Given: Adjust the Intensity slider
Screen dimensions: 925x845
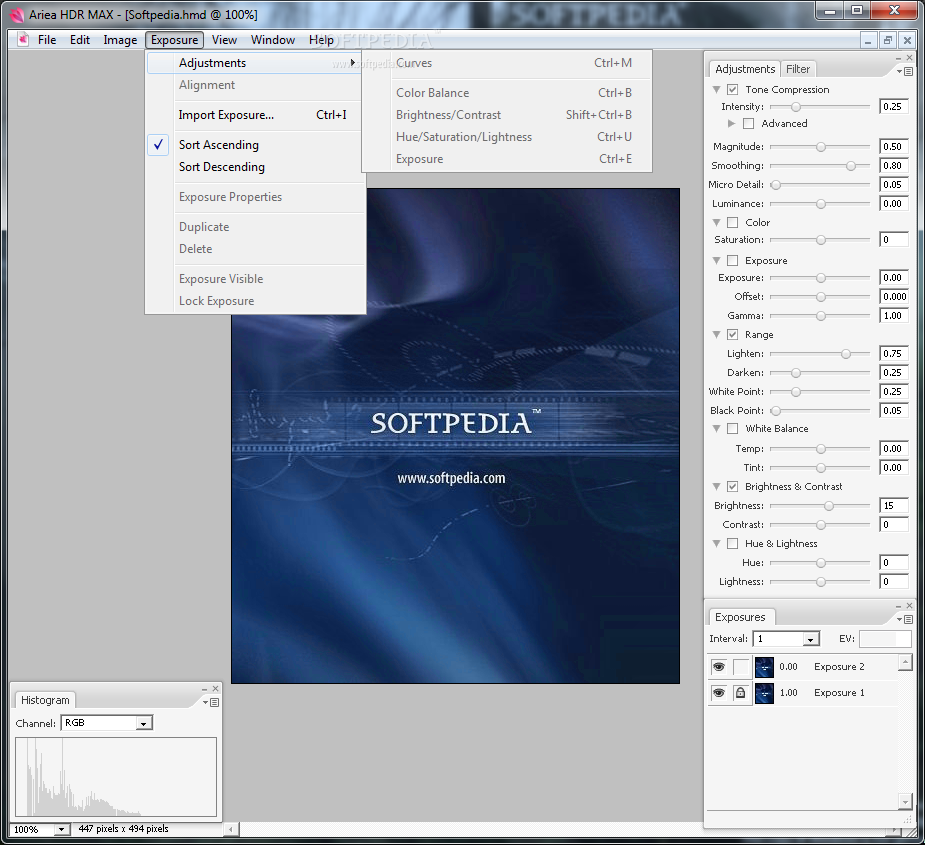Looking at the screenshot, I should pos(796,107).
